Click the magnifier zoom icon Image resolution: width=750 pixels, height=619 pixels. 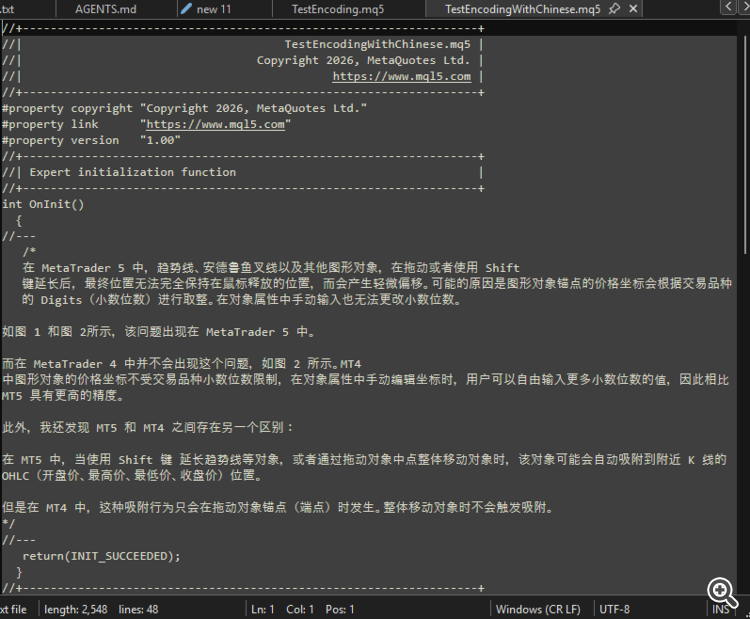(722, 592)
